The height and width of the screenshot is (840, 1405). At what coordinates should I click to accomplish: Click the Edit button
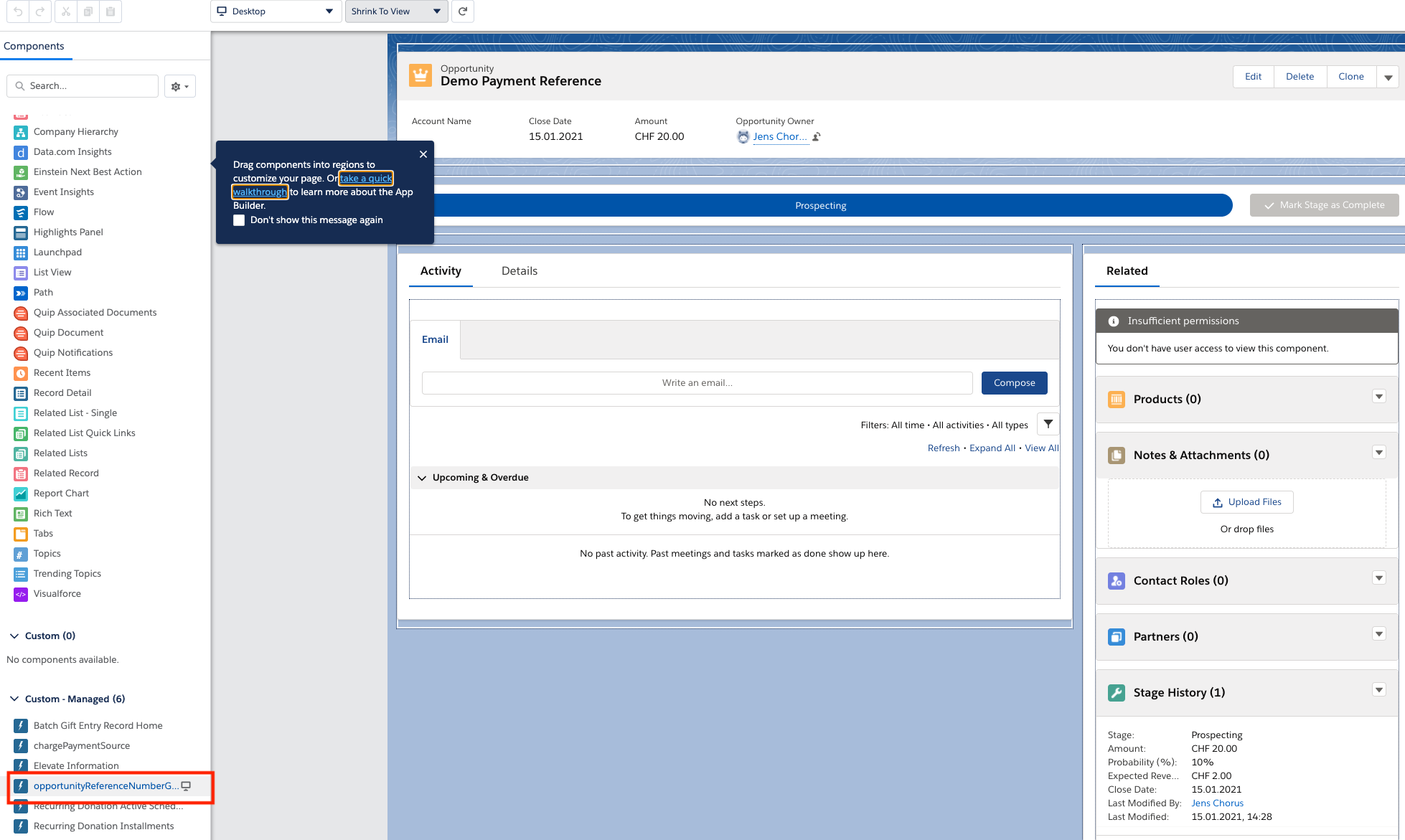tap(1253, 77)
